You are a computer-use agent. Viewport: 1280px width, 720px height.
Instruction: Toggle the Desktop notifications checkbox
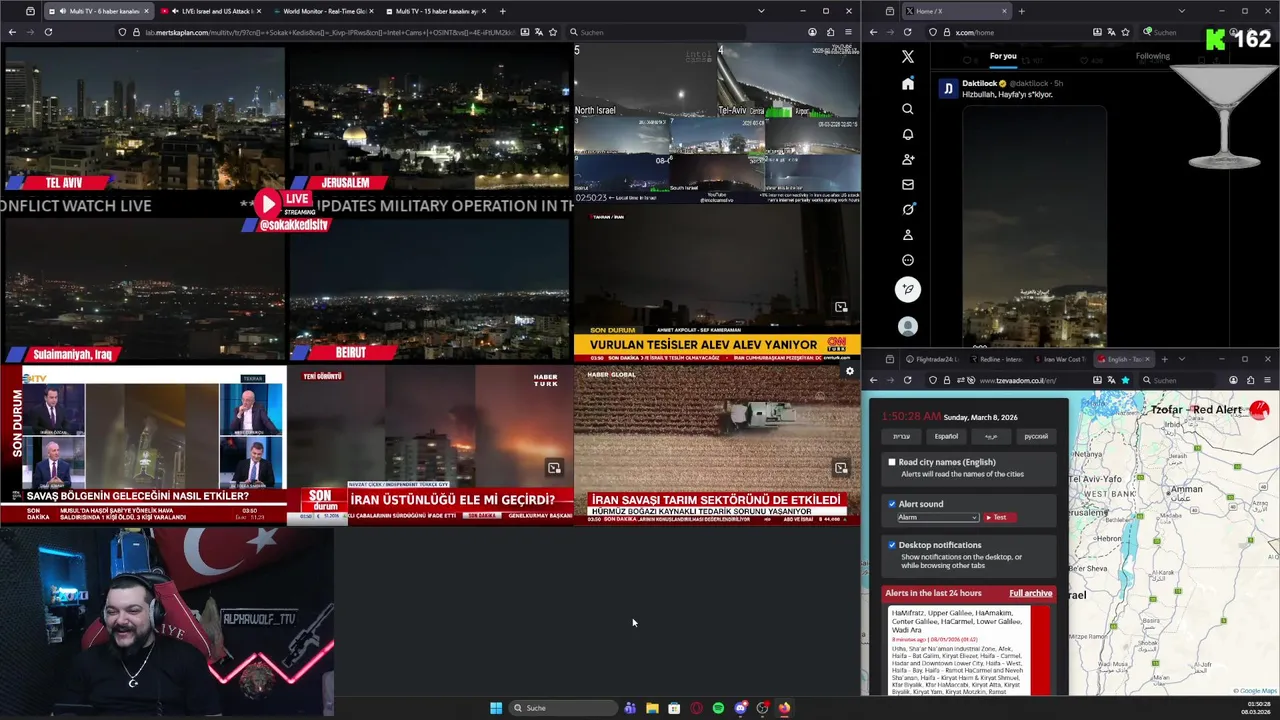click(x=892, y=545)
